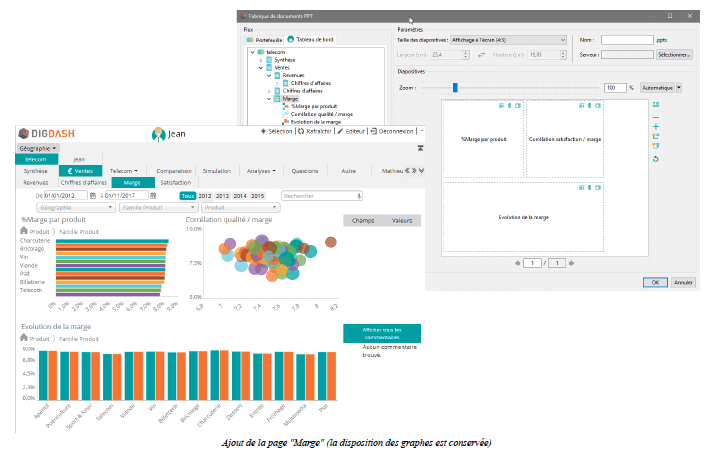Collapse the telecom tree node
This screenshot has height=459, width=704.
point(252,52)
